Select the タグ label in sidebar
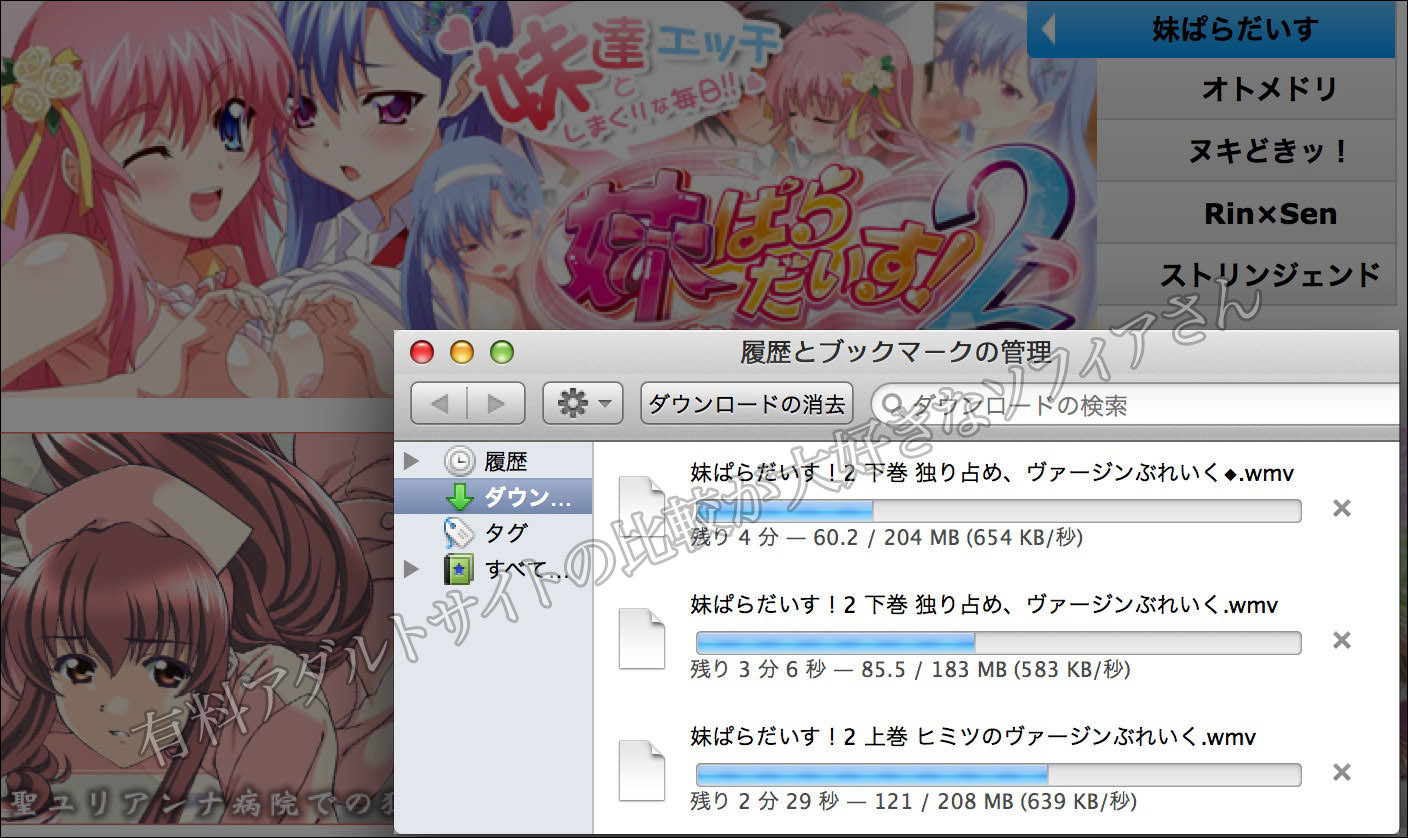Image resolution: width=1408 pixels, height=838 pixels. pyautogui.click(x=506, y=533)
